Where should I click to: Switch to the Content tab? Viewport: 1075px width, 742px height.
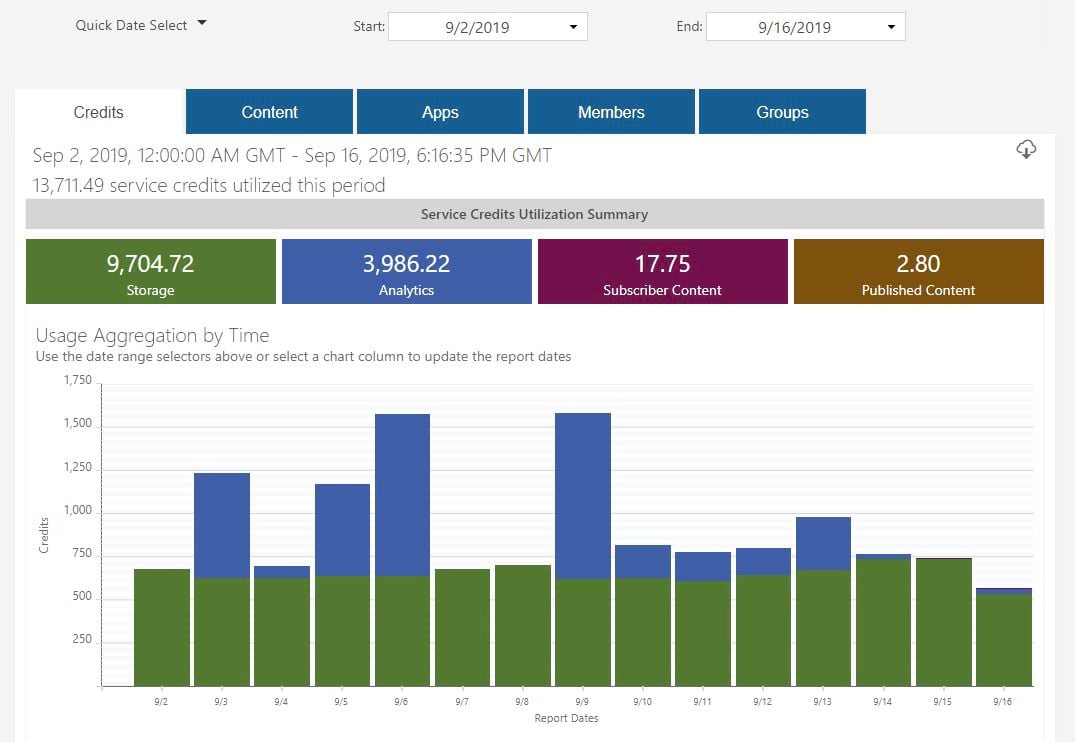tap(269, 112)
